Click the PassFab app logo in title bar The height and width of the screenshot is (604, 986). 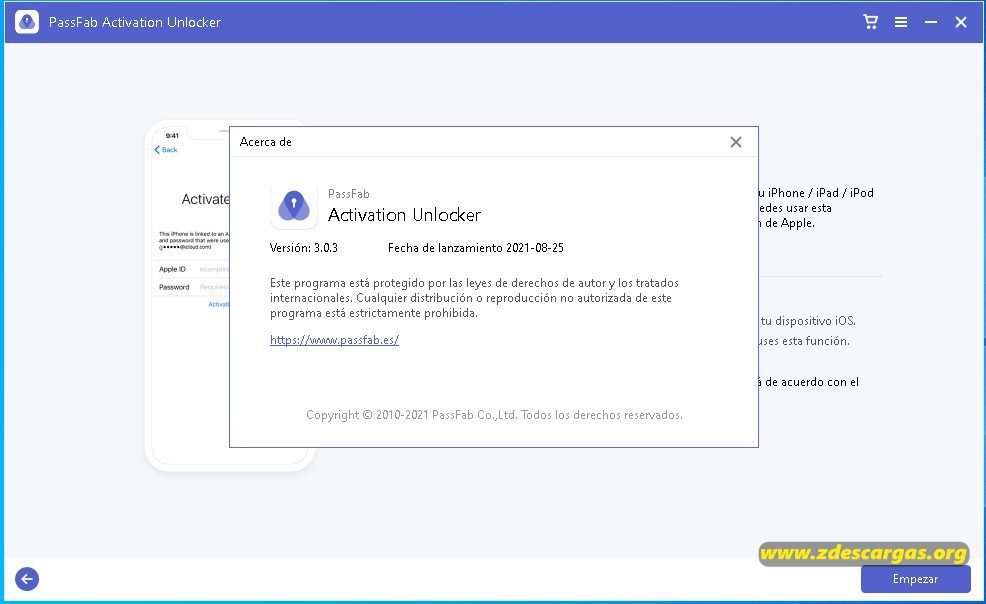27,22
